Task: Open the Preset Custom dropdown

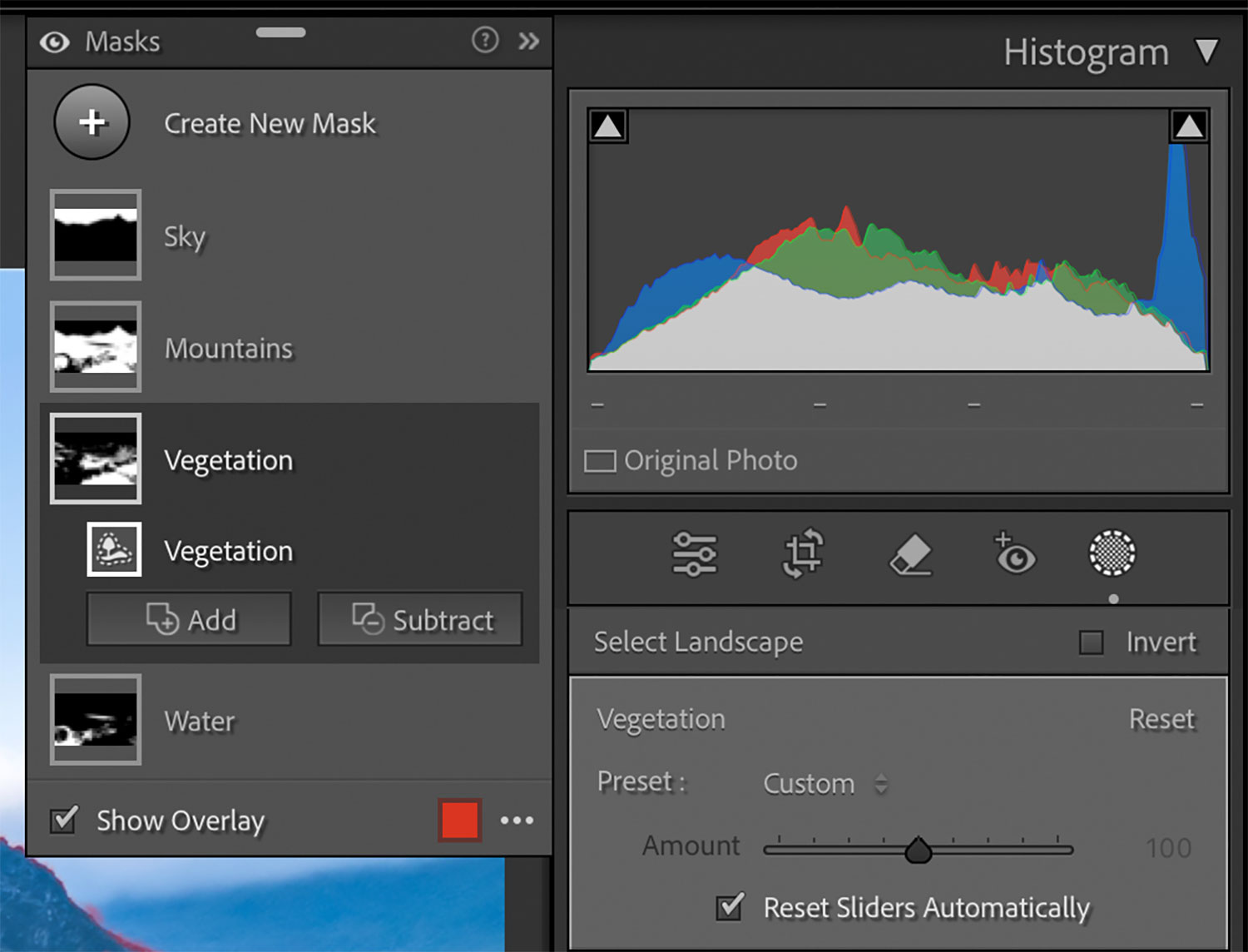Action: point(820,783)
